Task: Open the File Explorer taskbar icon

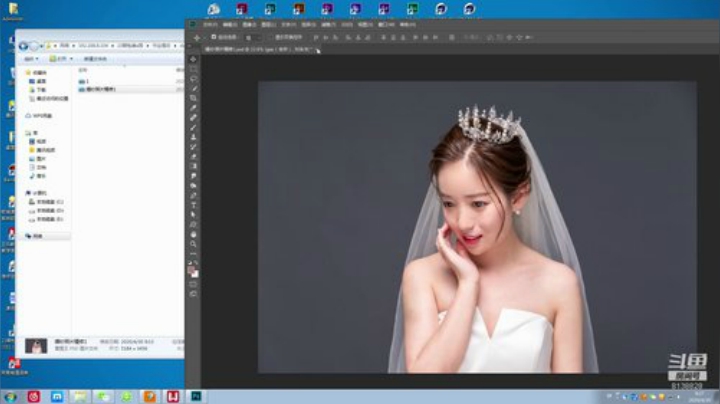Action: pos(80,396)
